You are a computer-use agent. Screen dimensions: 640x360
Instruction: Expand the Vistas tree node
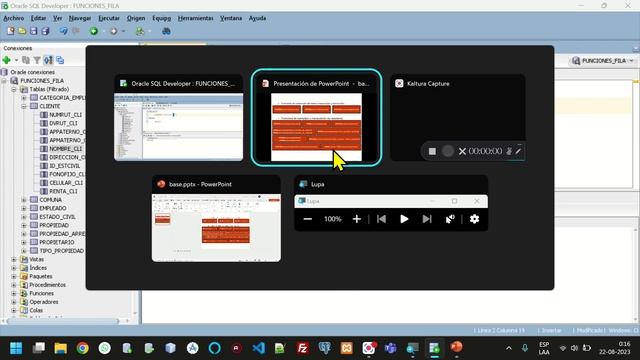point(14,260)
